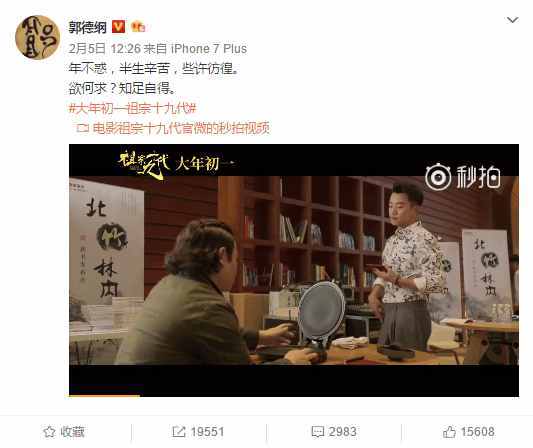Click the 2月5日 12:26 timestamp

[x=105, y=49]
